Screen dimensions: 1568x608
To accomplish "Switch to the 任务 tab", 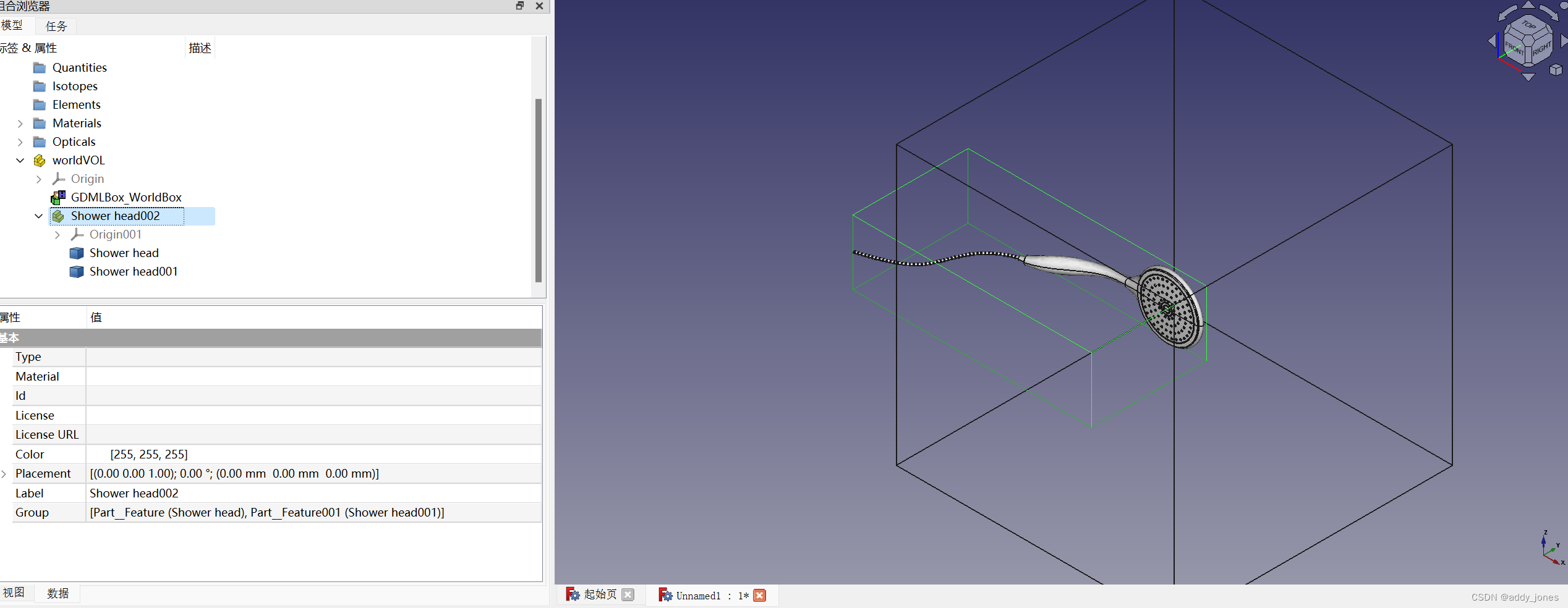I will 56,26.
